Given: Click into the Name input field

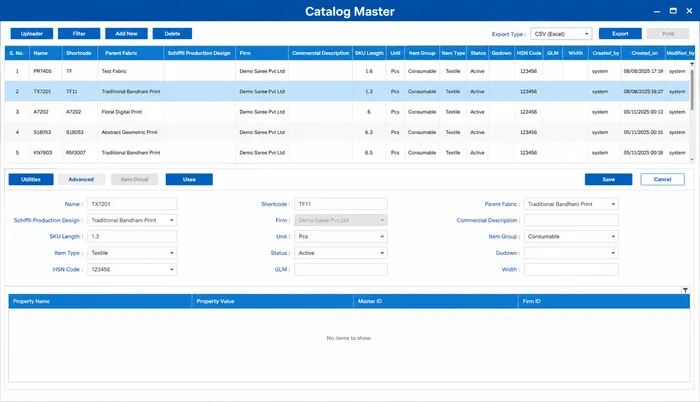Looking at the screenshot, I should pos(132,204).
